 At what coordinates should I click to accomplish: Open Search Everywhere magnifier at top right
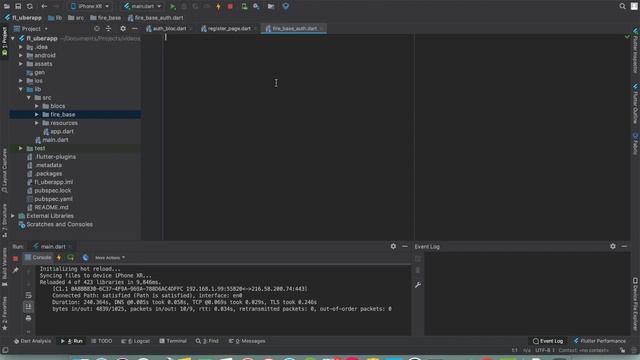(x=622, y=6)
